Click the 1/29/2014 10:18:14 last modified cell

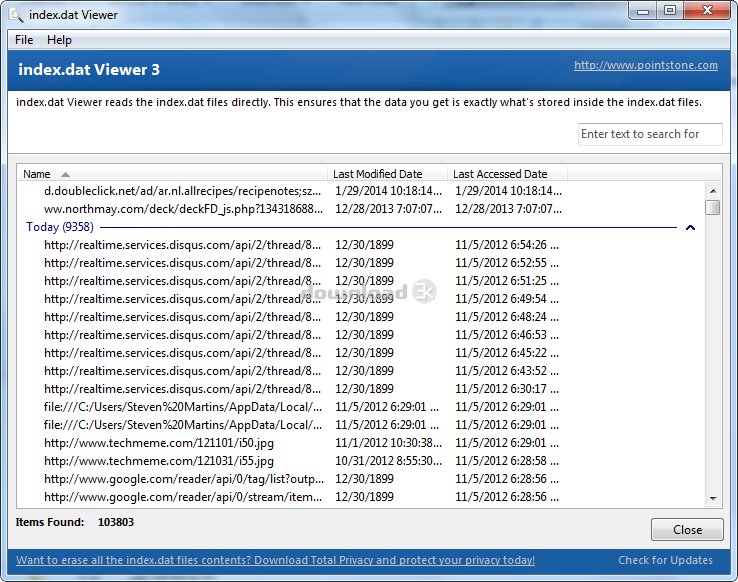pos(388,191)
